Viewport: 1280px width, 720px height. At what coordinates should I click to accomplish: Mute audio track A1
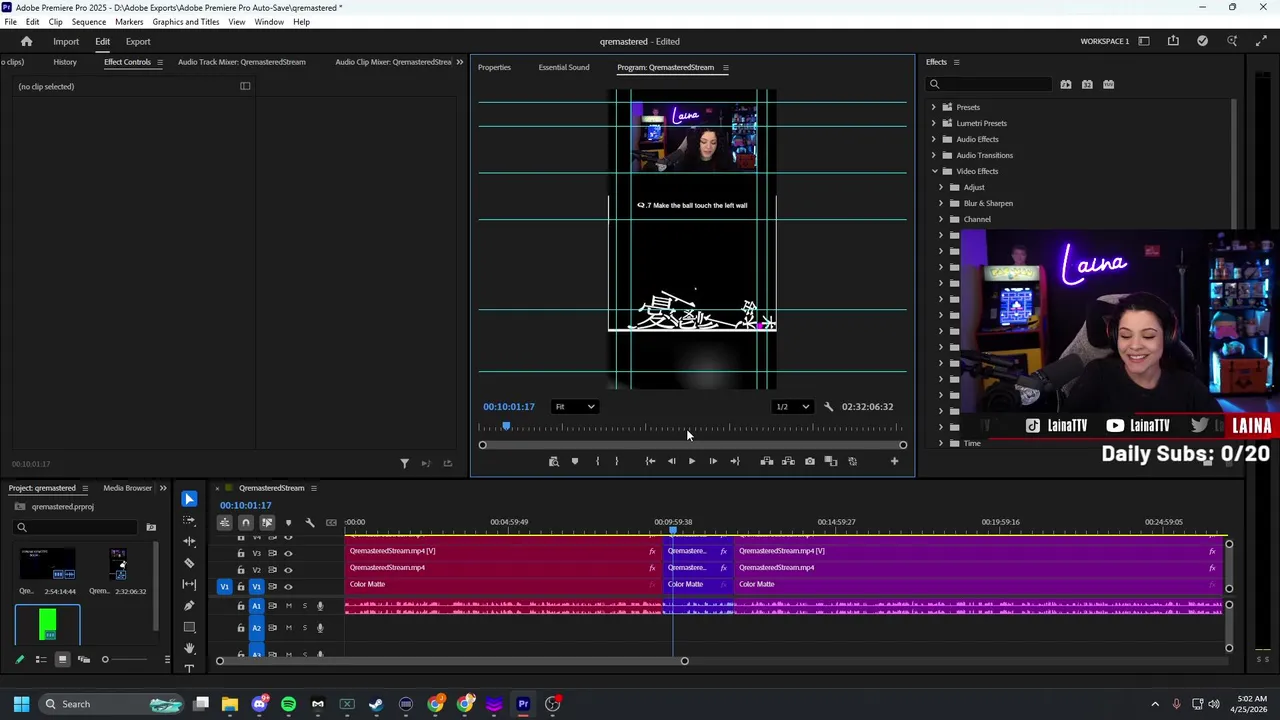(289, 606)
